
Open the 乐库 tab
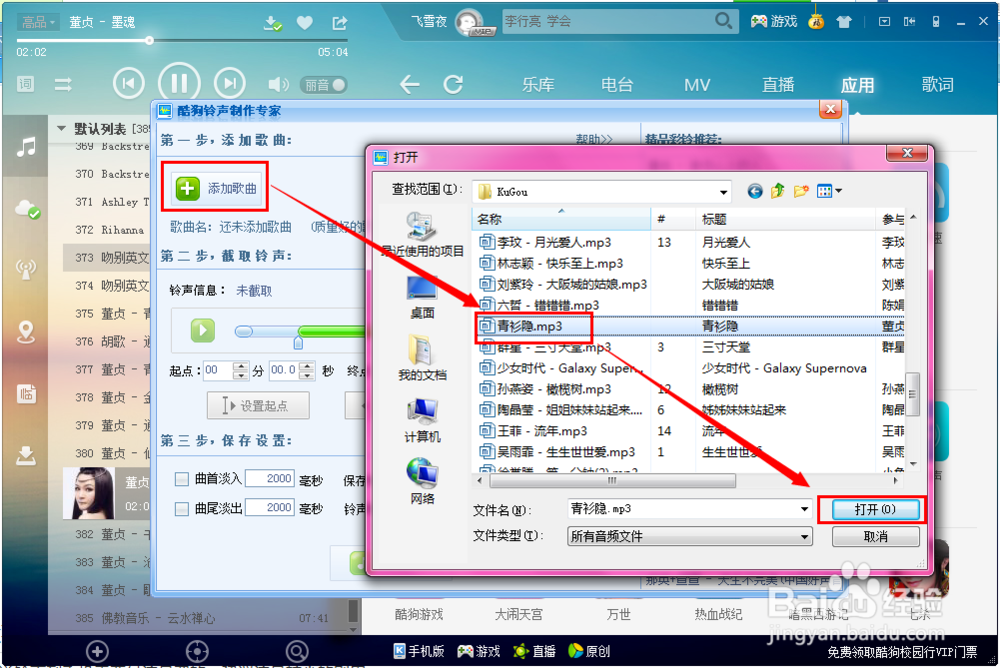click(x=538, y=85)
